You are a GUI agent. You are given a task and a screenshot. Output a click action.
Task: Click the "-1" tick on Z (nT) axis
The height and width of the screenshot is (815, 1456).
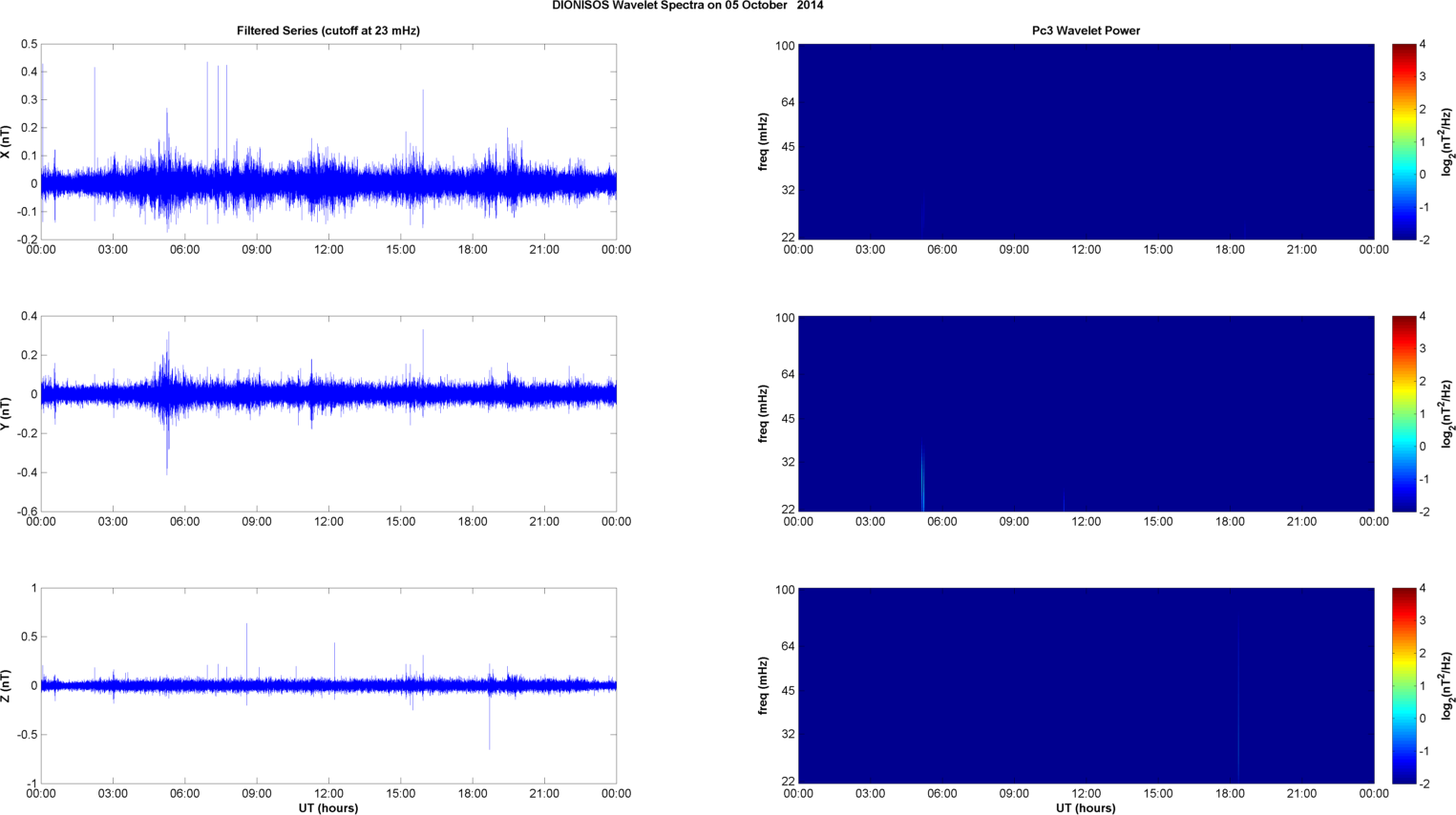coord(32,784)
